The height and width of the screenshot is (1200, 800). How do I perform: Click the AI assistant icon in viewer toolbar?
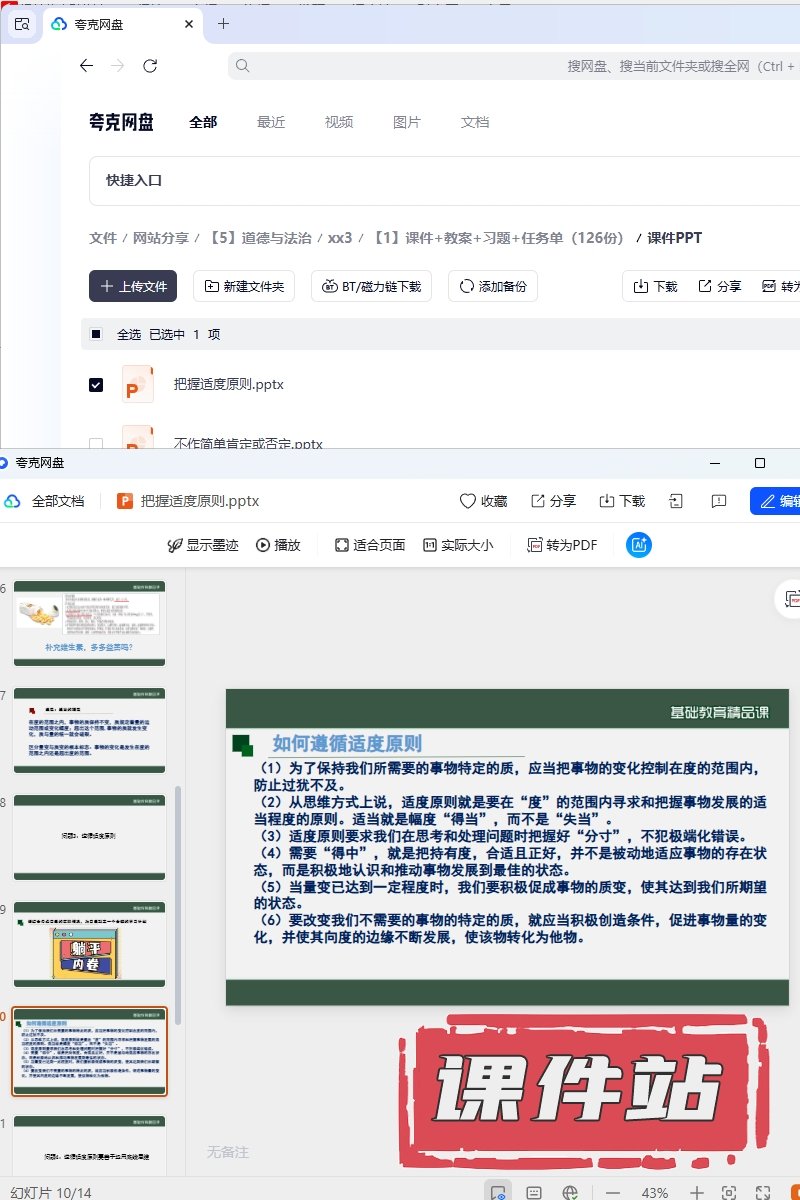tap(639, 545)
